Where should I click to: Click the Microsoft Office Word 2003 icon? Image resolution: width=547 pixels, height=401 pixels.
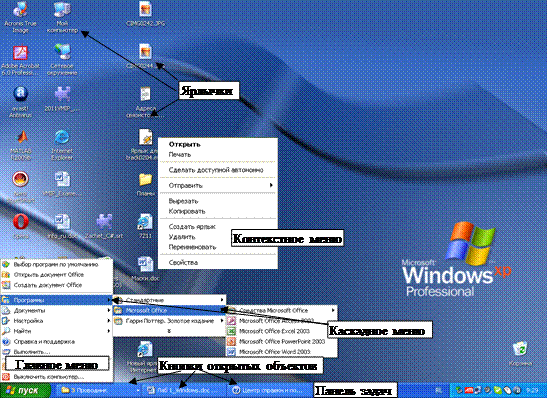(231, 351)
